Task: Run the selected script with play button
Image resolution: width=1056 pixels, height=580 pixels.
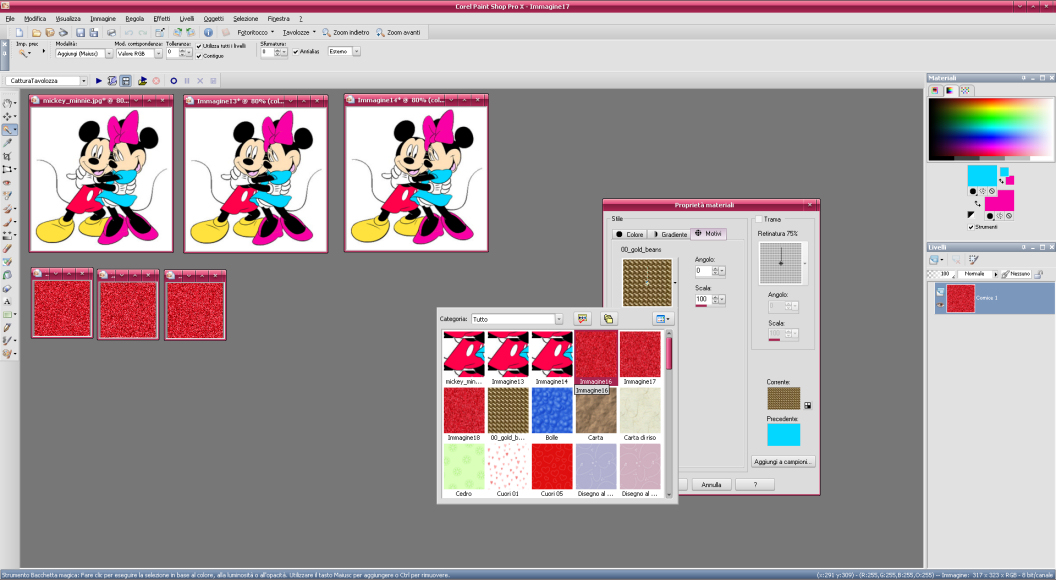Action: pyautogui.click(x=98, y=81)
